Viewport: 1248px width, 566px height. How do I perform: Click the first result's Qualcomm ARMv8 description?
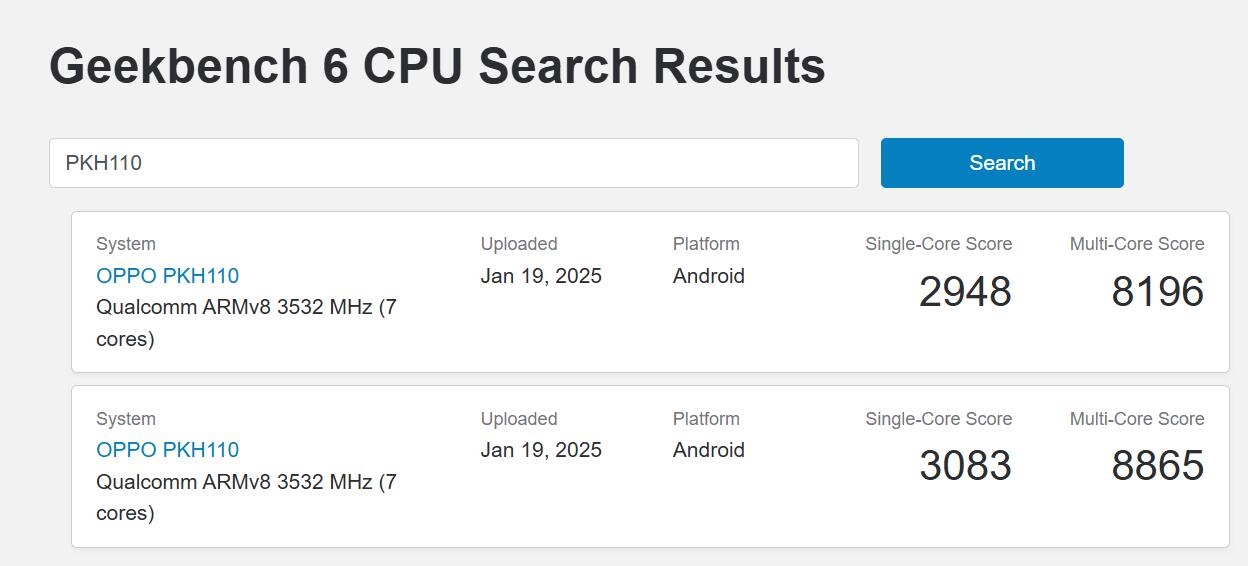pos(245,307)
